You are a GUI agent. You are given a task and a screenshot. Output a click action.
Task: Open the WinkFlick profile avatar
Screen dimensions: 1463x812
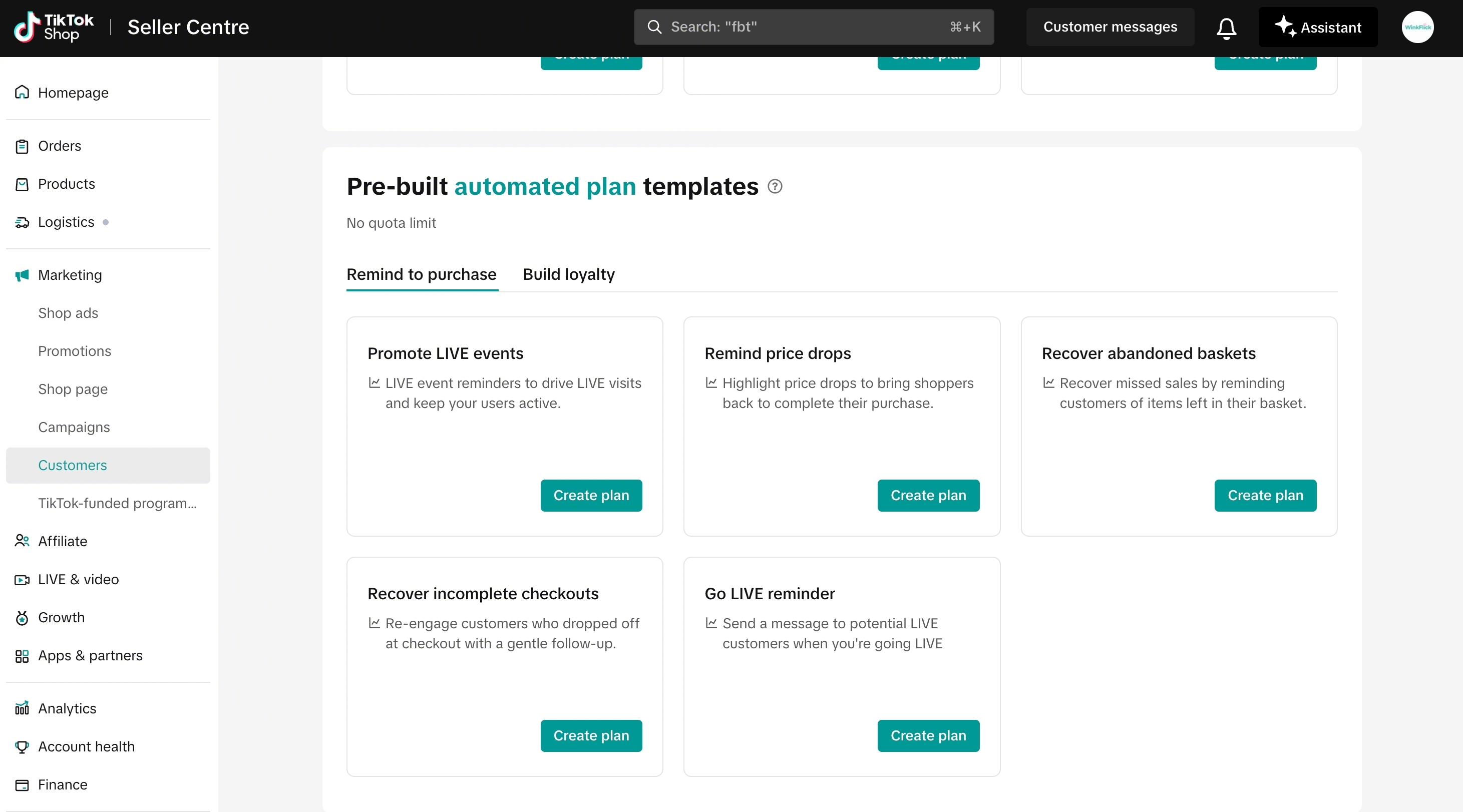point(1417,27)
